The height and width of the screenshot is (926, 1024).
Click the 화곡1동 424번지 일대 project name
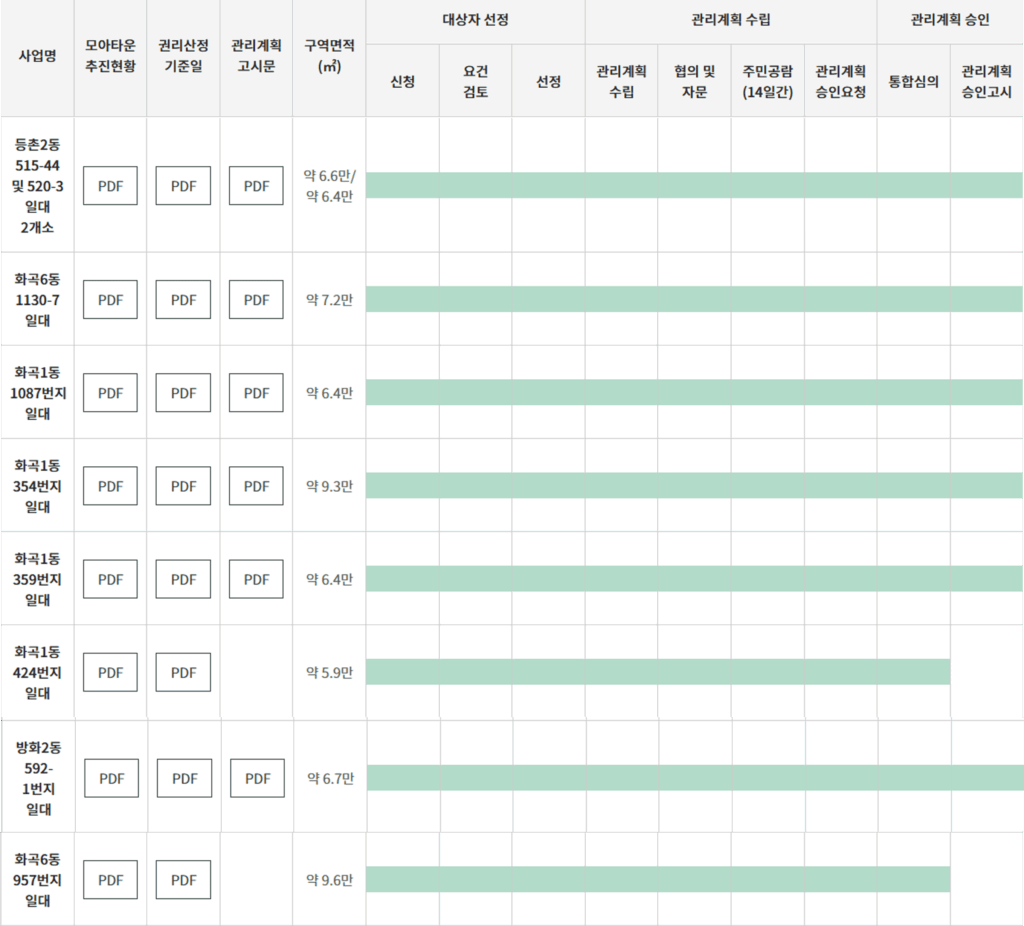[37, 672]
